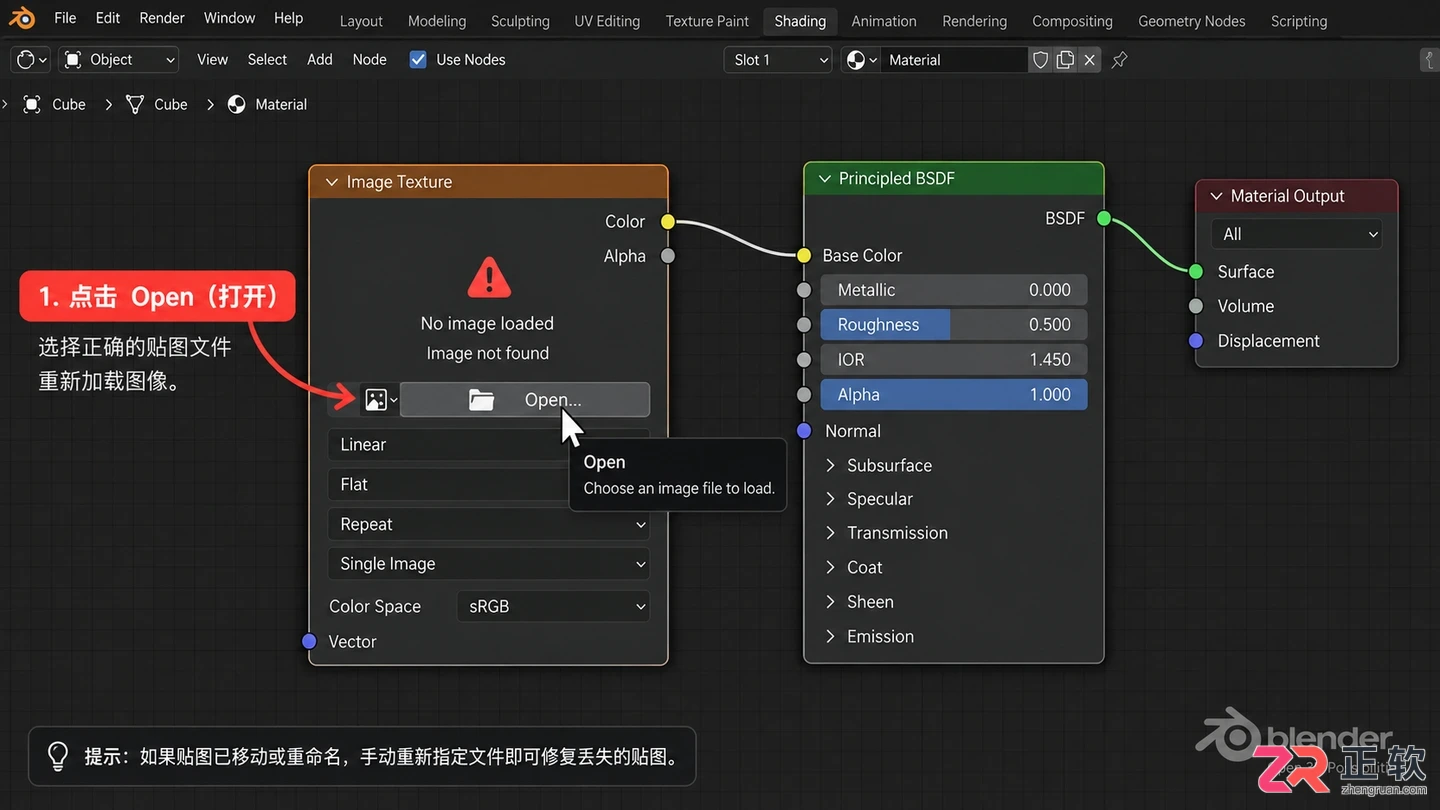Click the Color output socket

[668, 222]
